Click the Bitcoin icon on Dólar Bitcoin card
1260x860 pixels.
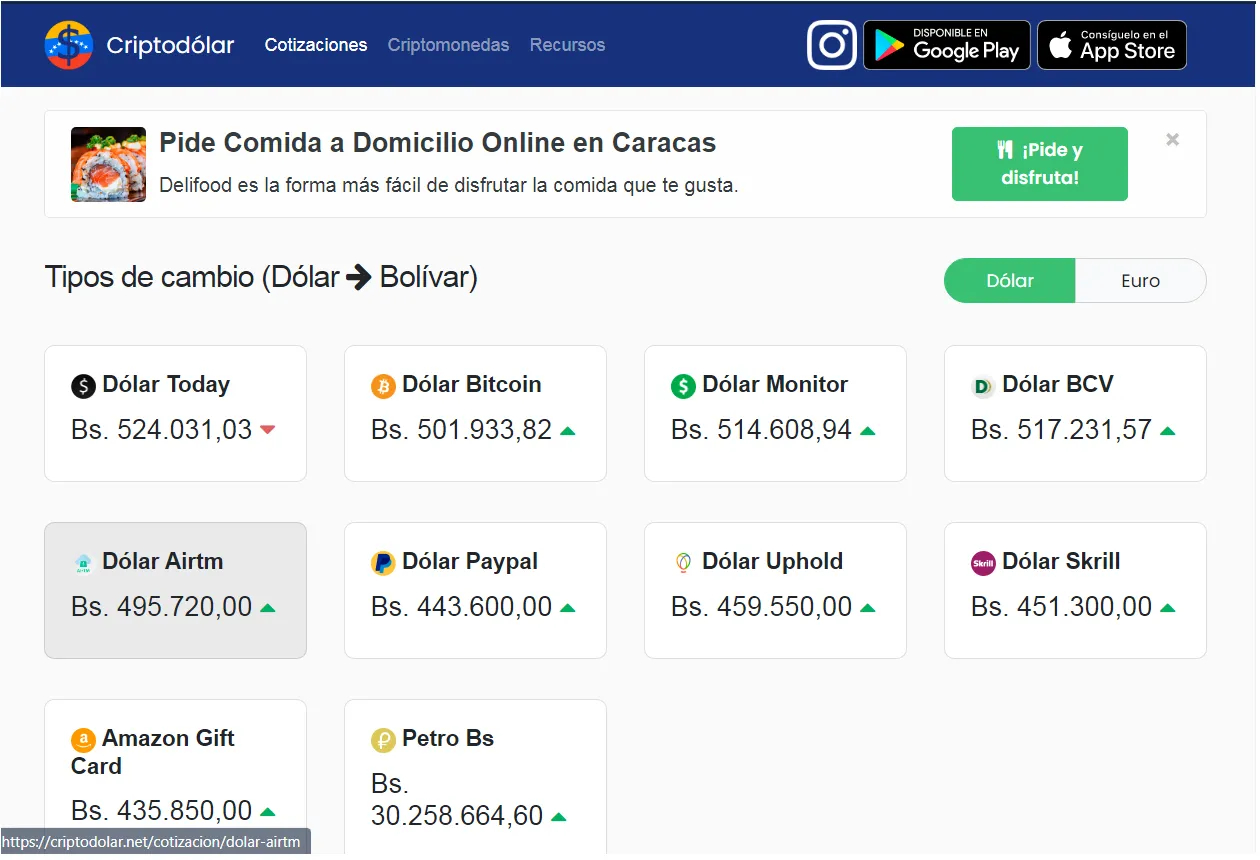[384, 386]
